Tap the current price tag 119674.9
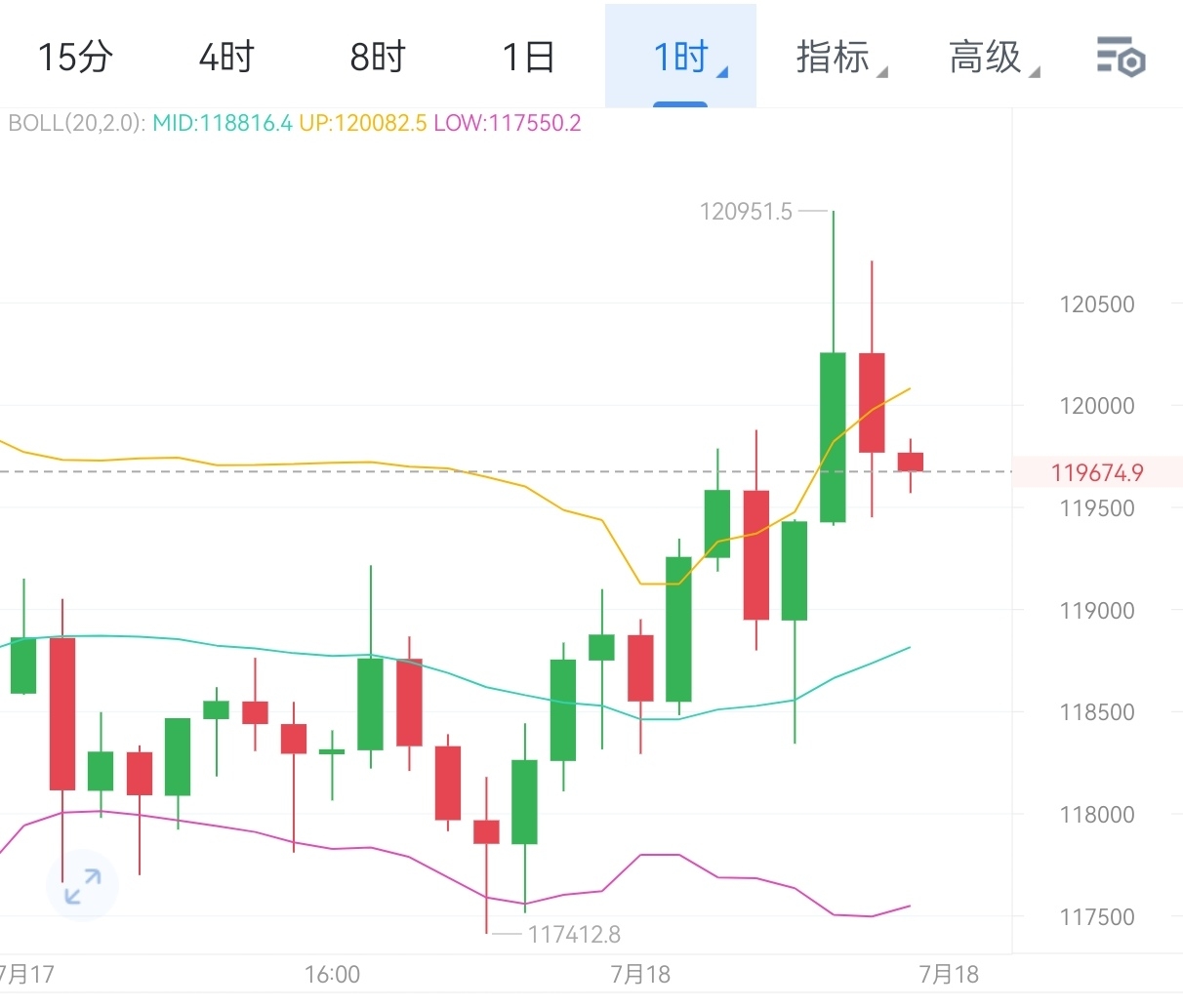The image size is (1183, 1008). [1097, 472]
